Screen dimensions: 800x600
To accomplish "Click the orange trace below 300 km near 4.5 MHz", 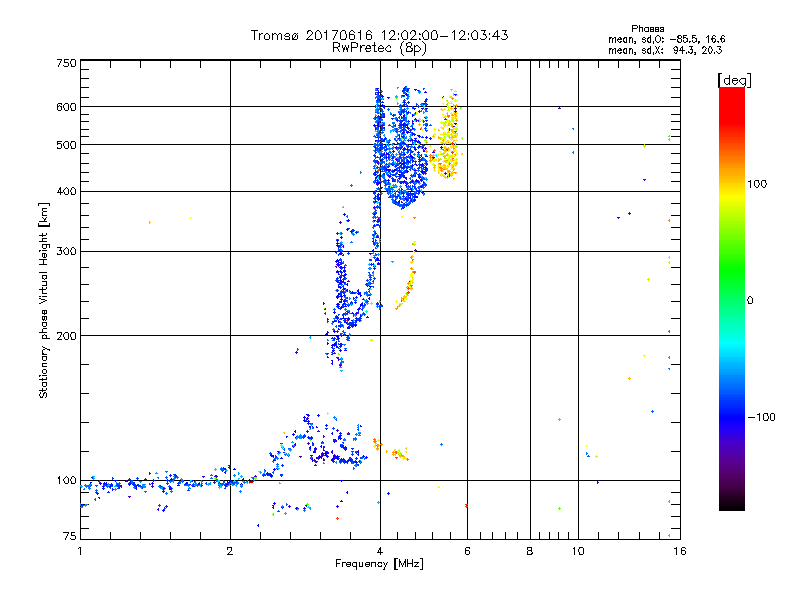I will coord(407,276).
